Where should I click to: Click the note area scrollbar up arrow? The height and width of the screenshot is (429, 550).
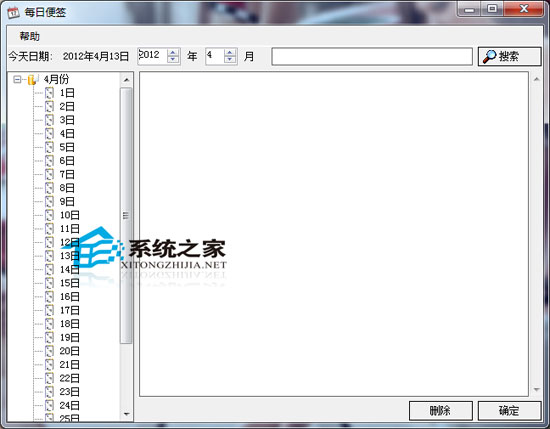(536, 79)
